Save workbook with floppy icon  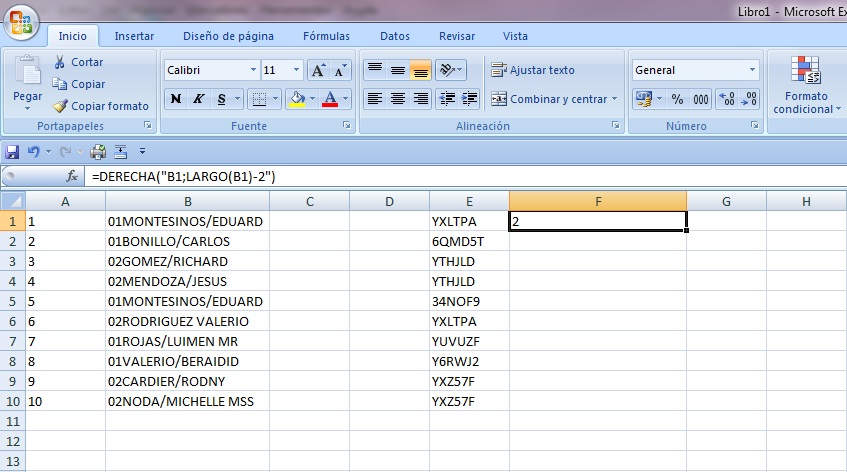(12, 152)
